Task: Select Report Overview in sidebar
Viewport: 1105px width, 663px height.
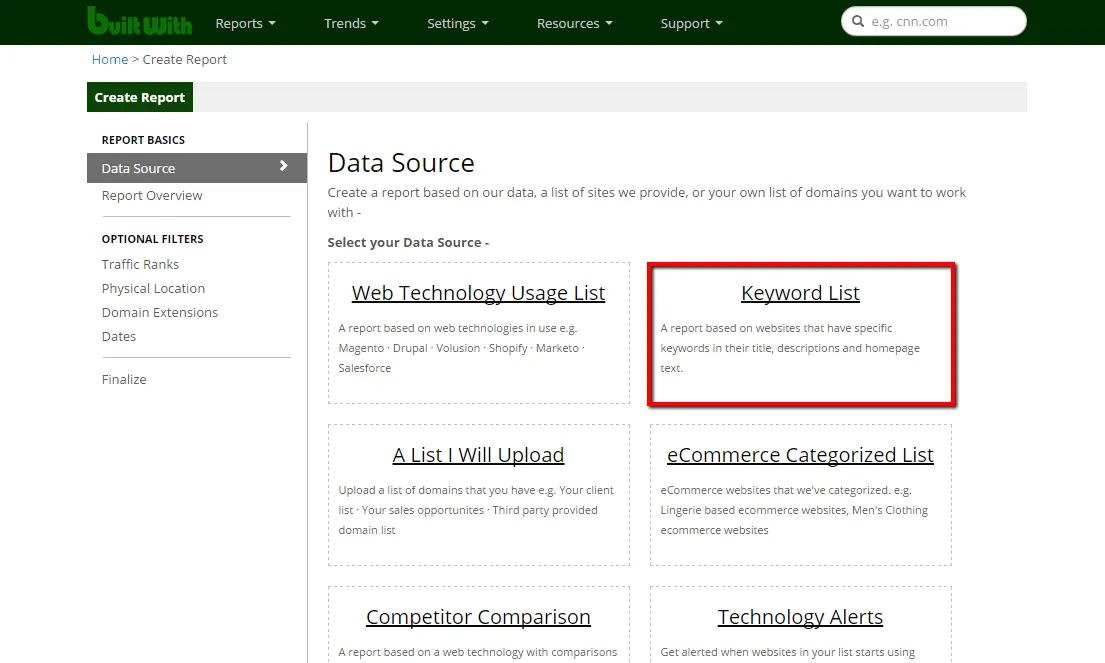Action: [x=152, y=195]
